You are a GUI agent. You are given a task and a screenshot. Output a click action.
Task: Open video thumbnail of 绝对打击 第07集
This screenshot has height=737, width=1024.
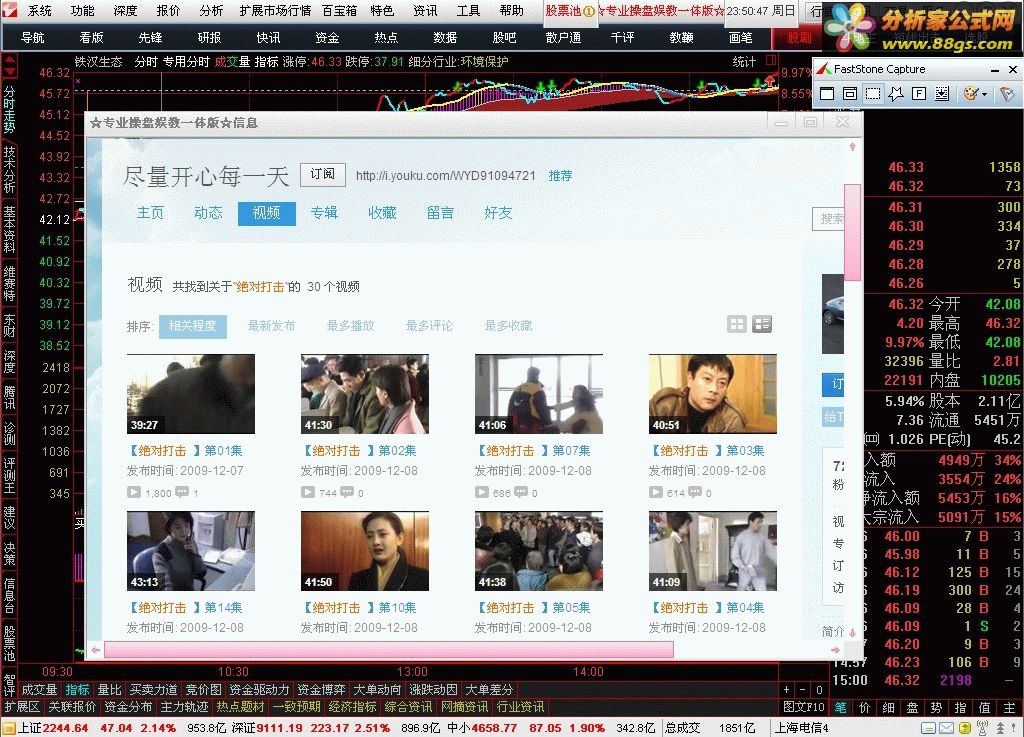(x=539, y=394)
